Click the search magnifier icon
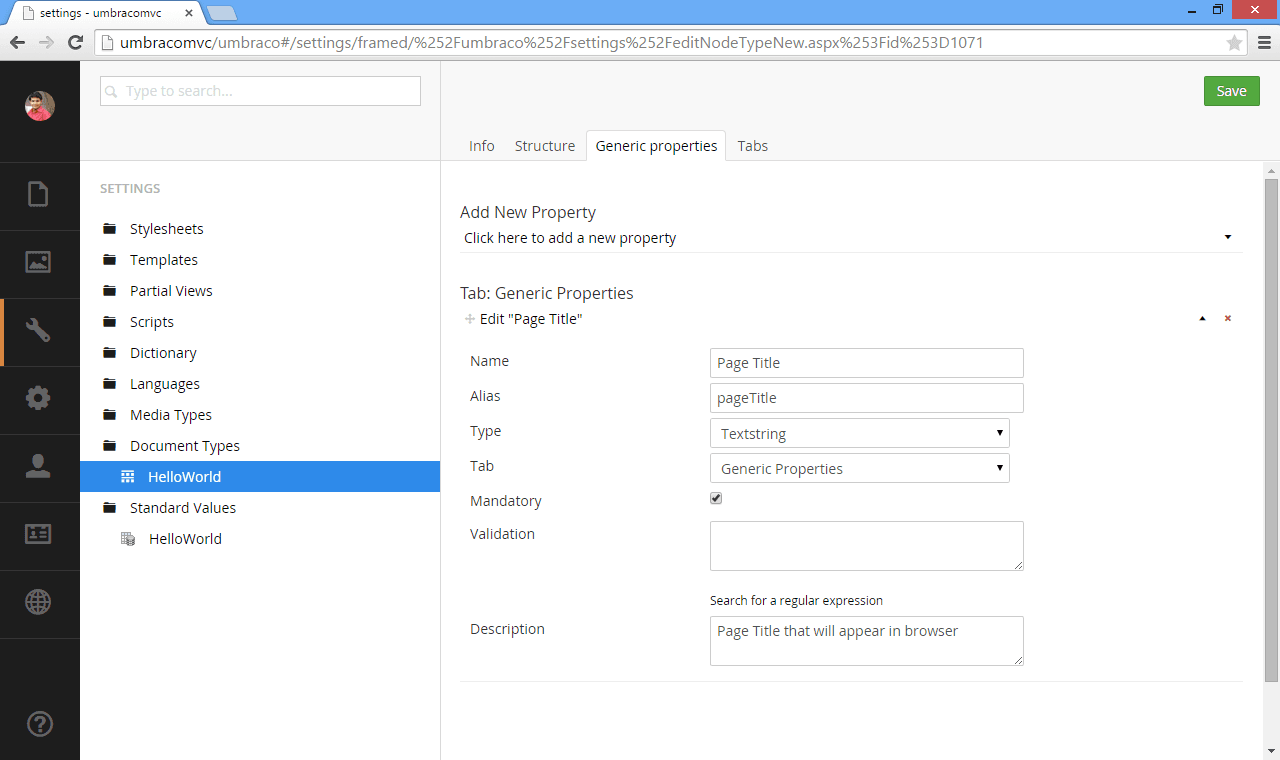1280x760 pixels. click(113, 90)
